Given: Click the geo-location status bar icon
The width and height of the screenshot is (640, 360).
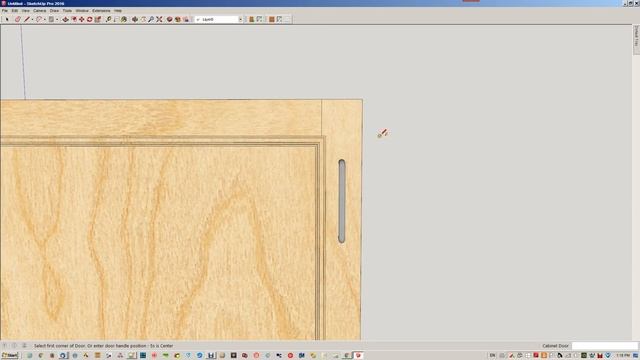Looking at the screenshot, I should tap(5, 345).
